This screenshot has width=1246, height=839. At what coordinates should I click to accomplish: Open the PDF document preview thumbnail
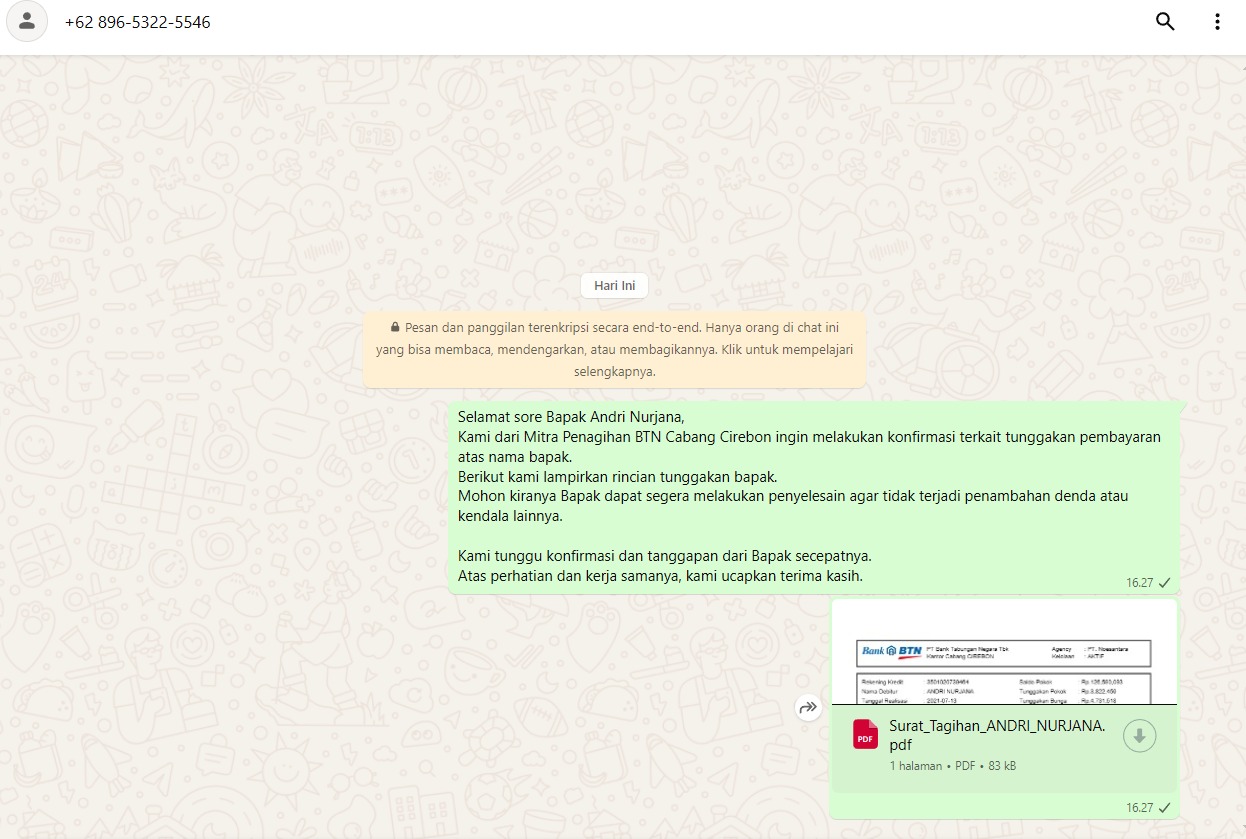tap(1004, 655)
